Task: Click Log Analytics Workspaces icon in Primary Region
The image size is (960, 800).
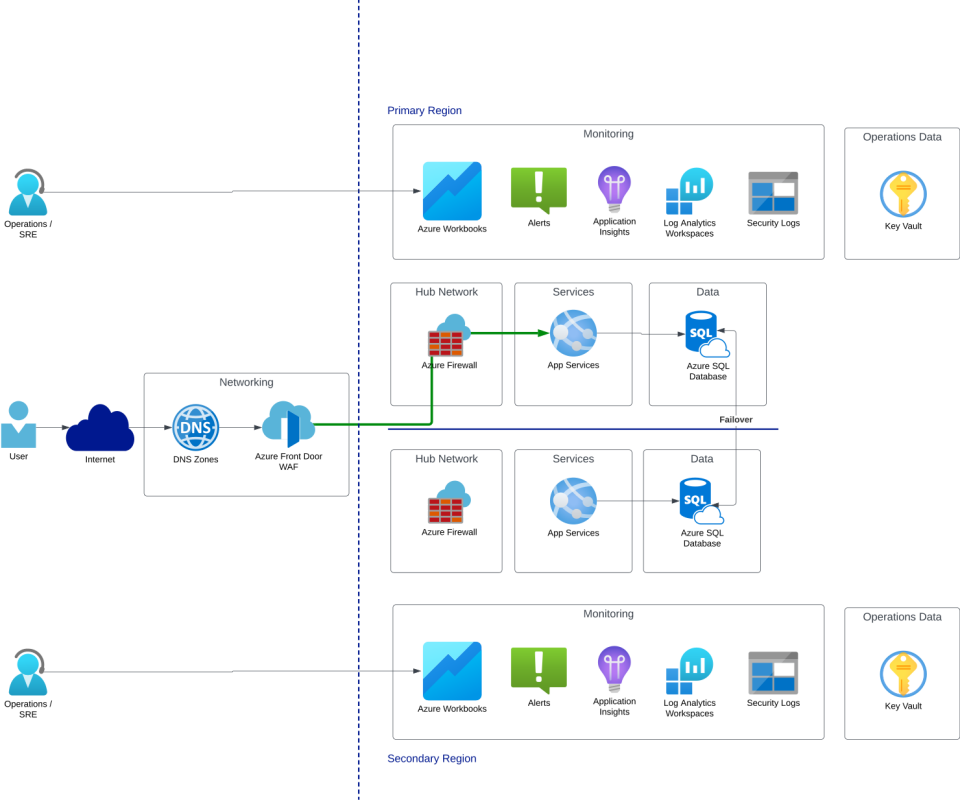Action: click(689, 191)
